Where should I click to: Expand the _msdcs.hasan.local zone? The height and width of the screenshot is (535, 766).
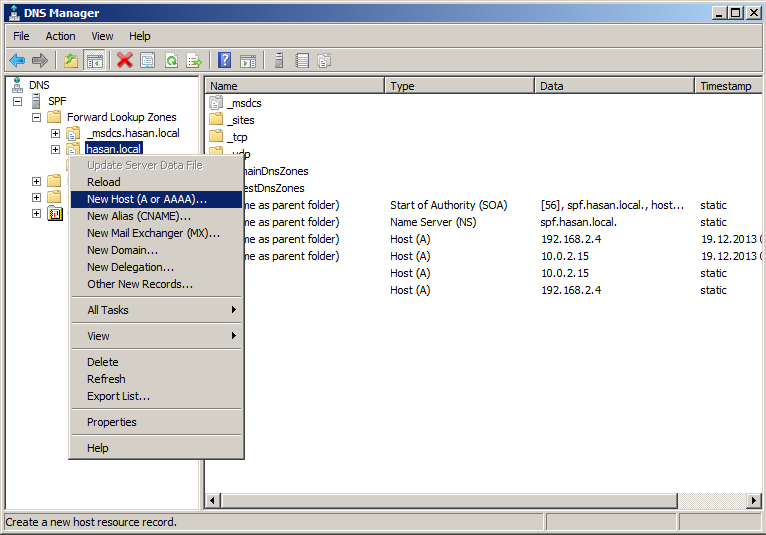pos(55,133)
